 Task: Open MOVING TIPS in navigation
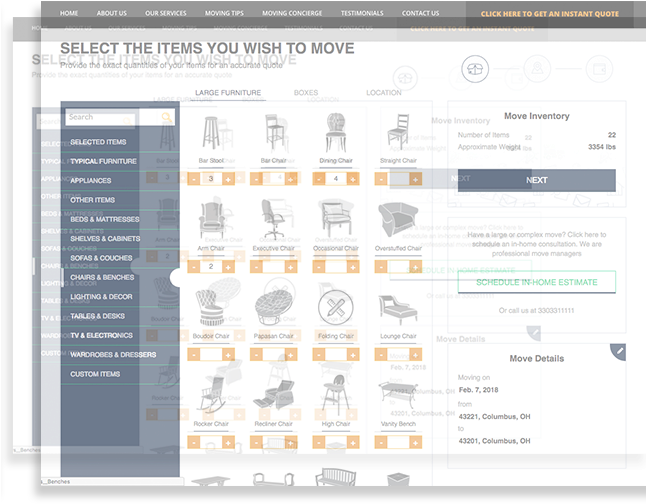click(224, 13)
